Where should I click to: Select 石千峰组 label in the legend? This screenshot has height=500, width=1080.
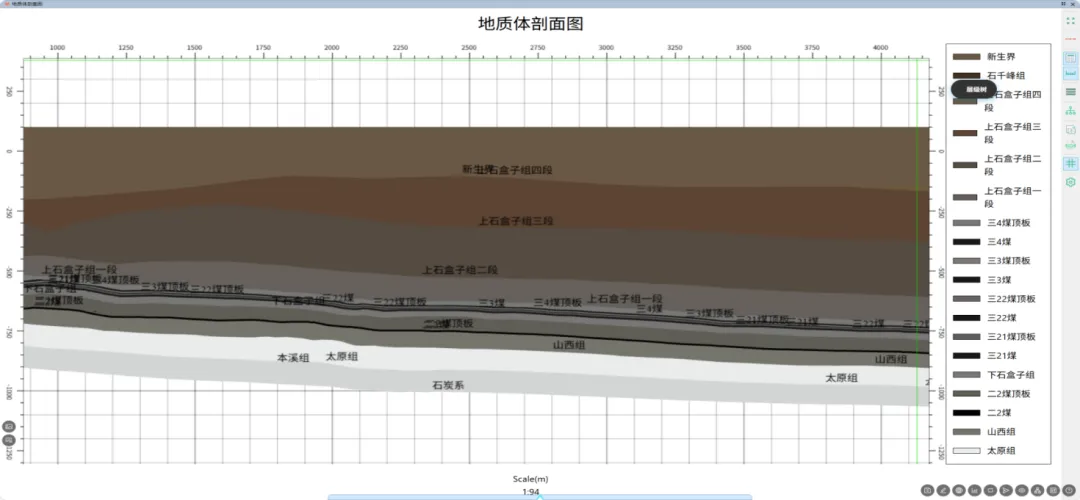[x=1006, y=76]
